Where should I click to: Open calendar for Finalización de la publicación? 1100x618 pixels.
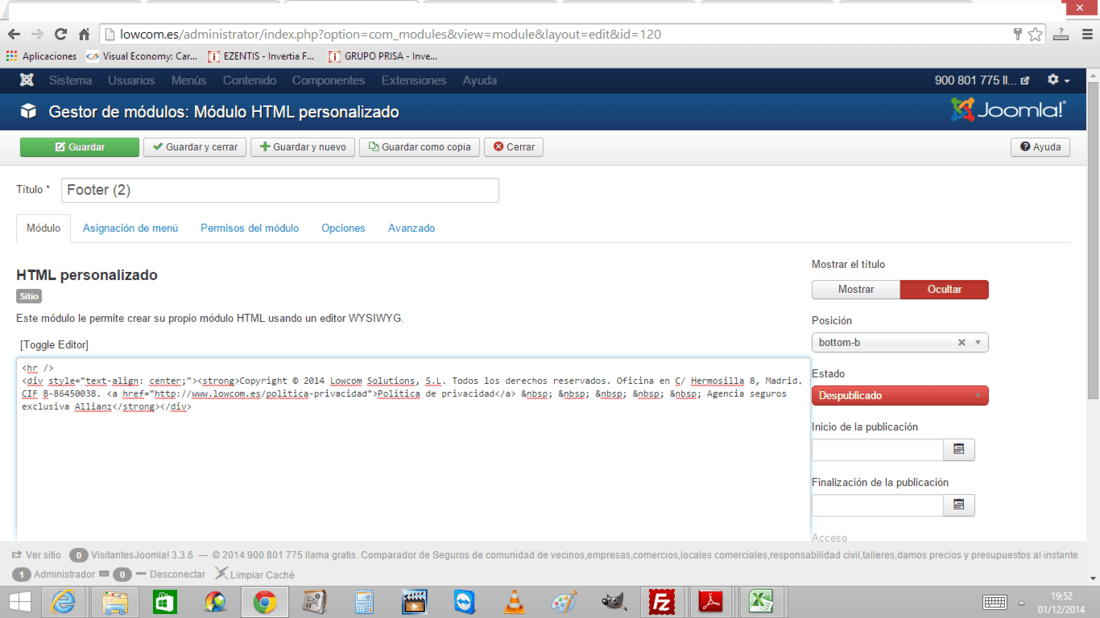959,504
